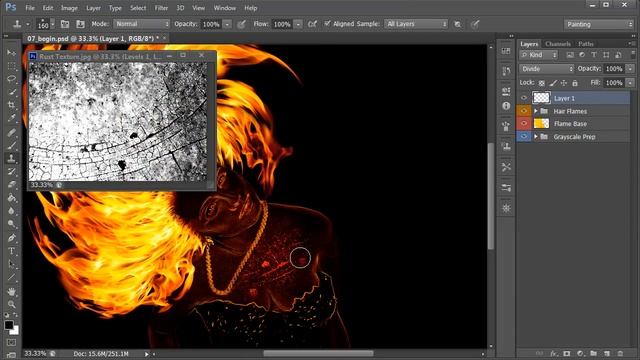Select the Eraser tool
Screen dimensions: 640x360
(11, 184)
